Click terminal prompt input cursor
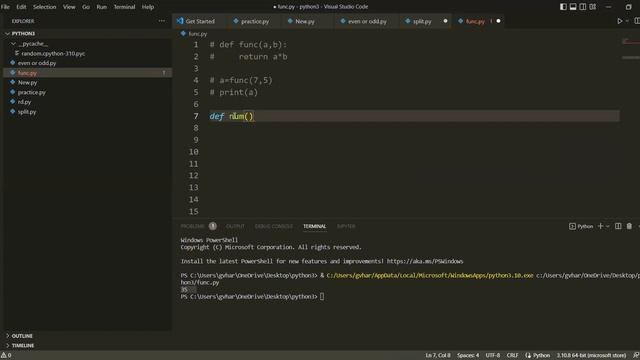The height and width of the screenshot is (360, 640). click(322, 297)
